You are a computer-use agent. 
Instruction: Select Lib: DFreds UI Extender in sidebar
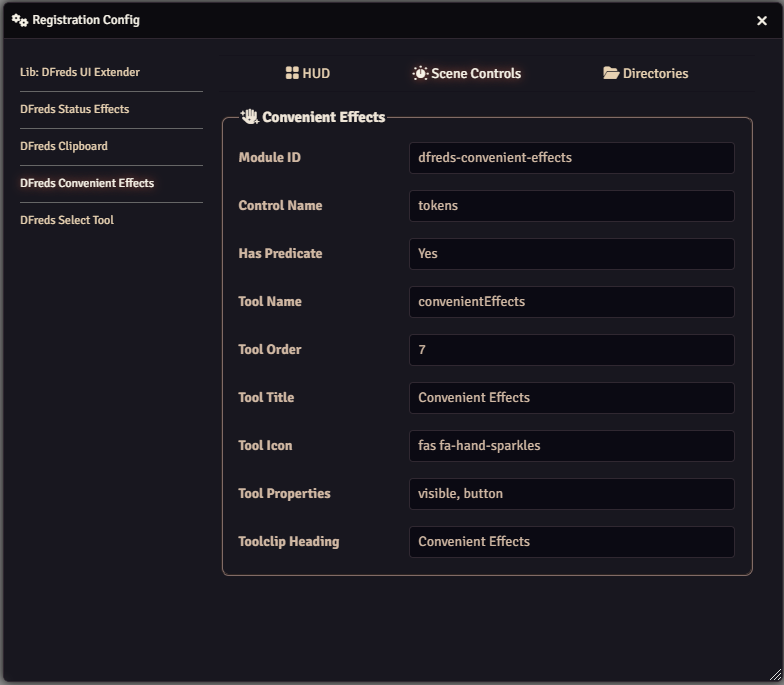click(80, 72)
